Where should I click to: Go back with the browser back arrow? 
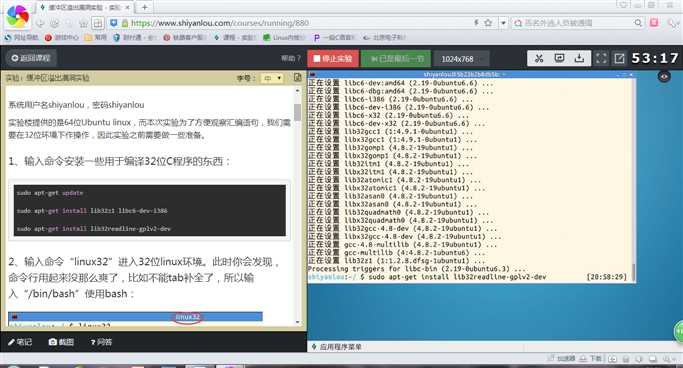40,23
